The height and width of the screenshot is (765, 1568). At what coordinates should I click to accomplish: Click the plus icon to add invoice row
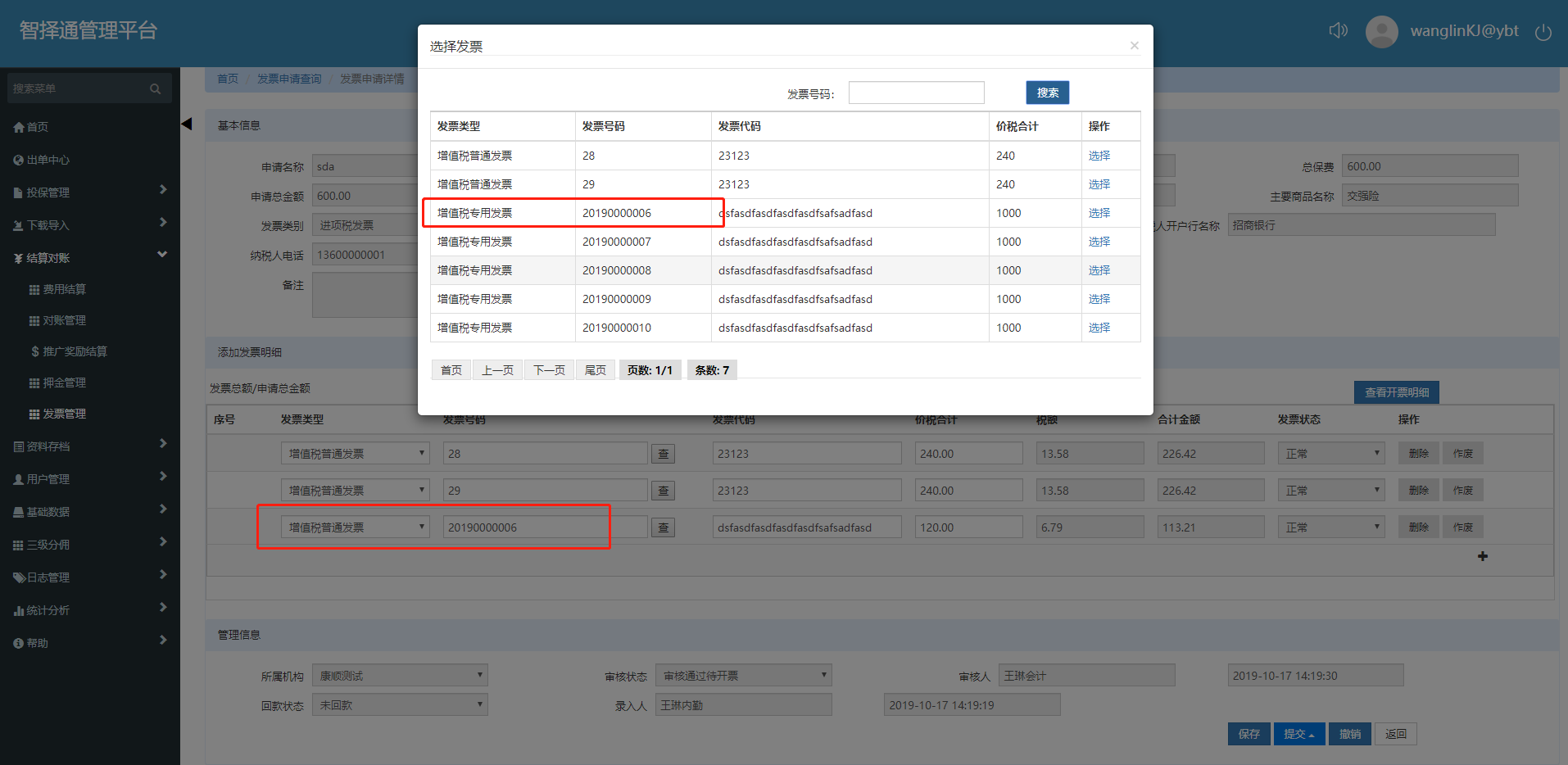pyautogui.click(x=1482, y=556)
